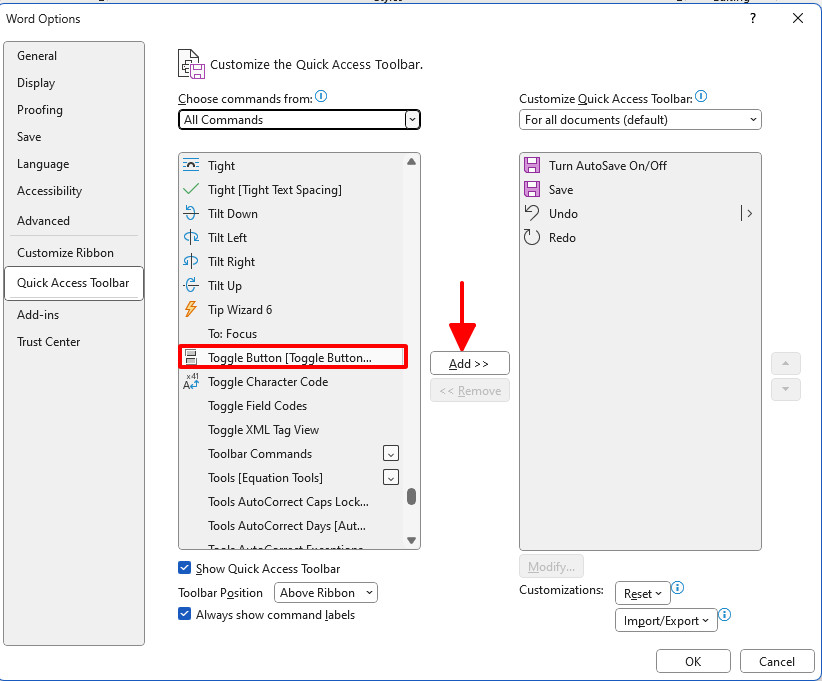Select the Tilt Up icon

(x=191, y=285)
